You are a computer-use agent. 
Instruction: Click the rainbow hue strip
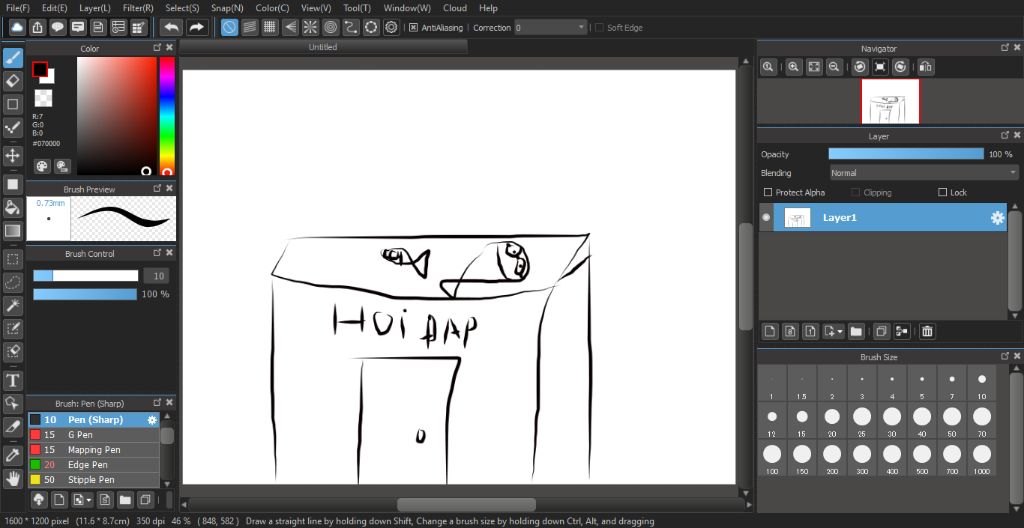(167, 116)
